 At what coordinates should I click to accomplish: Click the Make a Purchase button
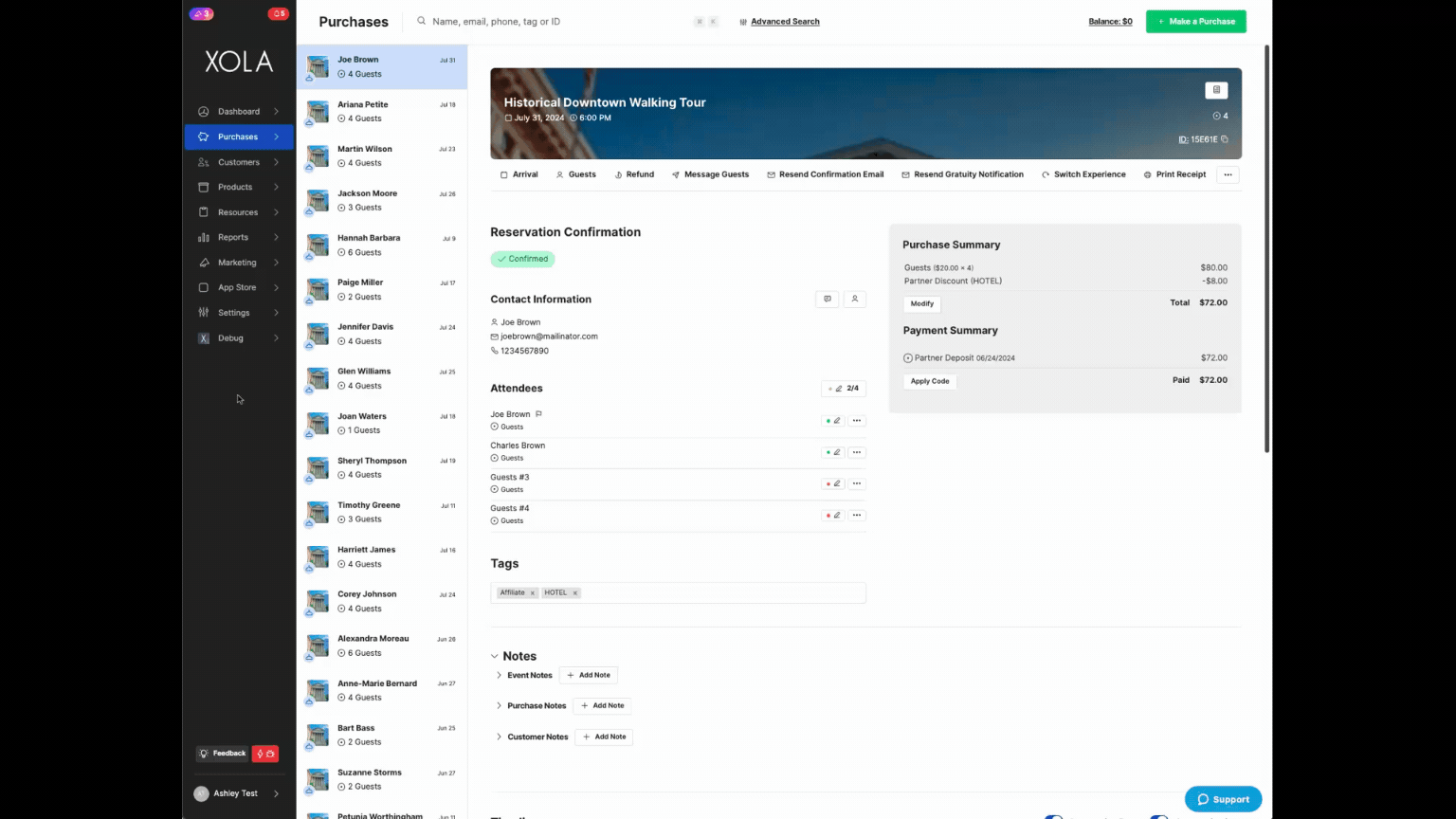pos(1195,21)
